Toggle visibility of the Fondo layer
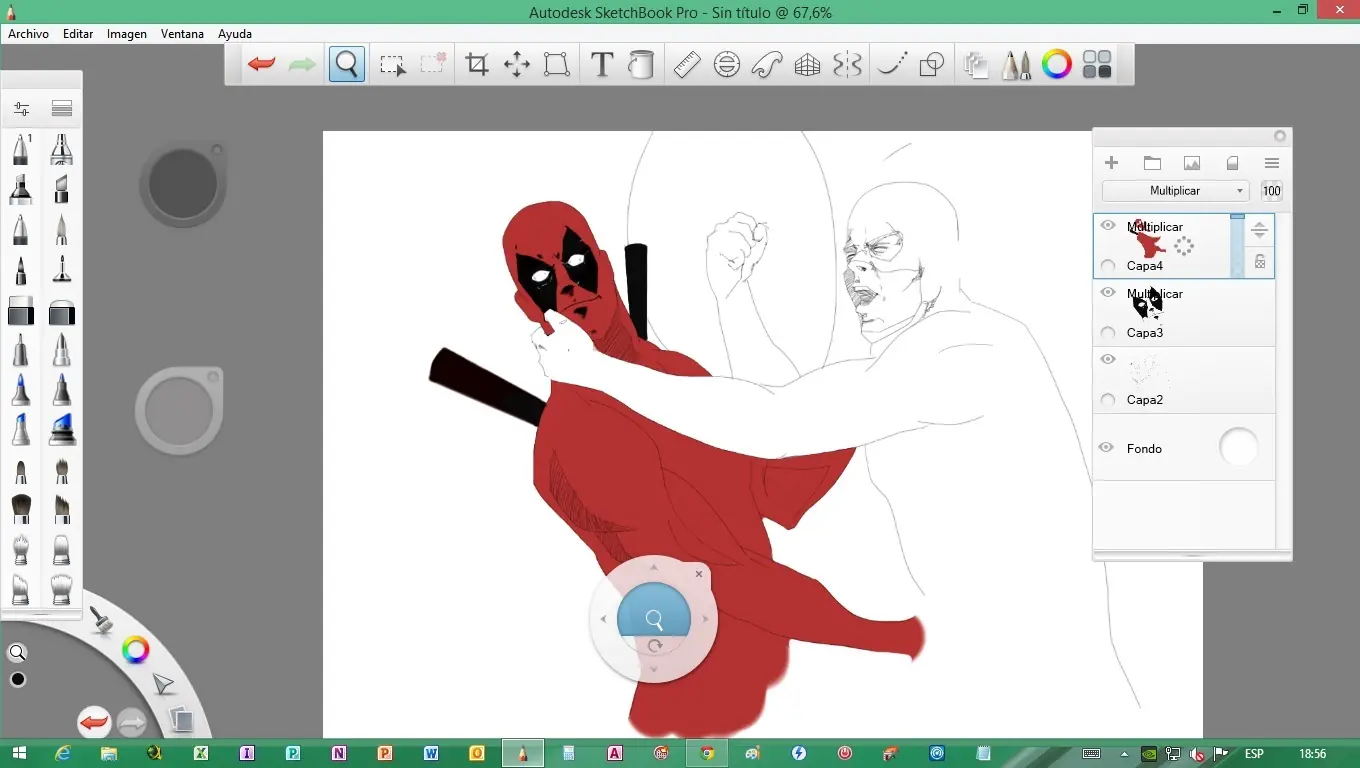This screenshot has width=1360, height=768. [x=1106, y=448]
